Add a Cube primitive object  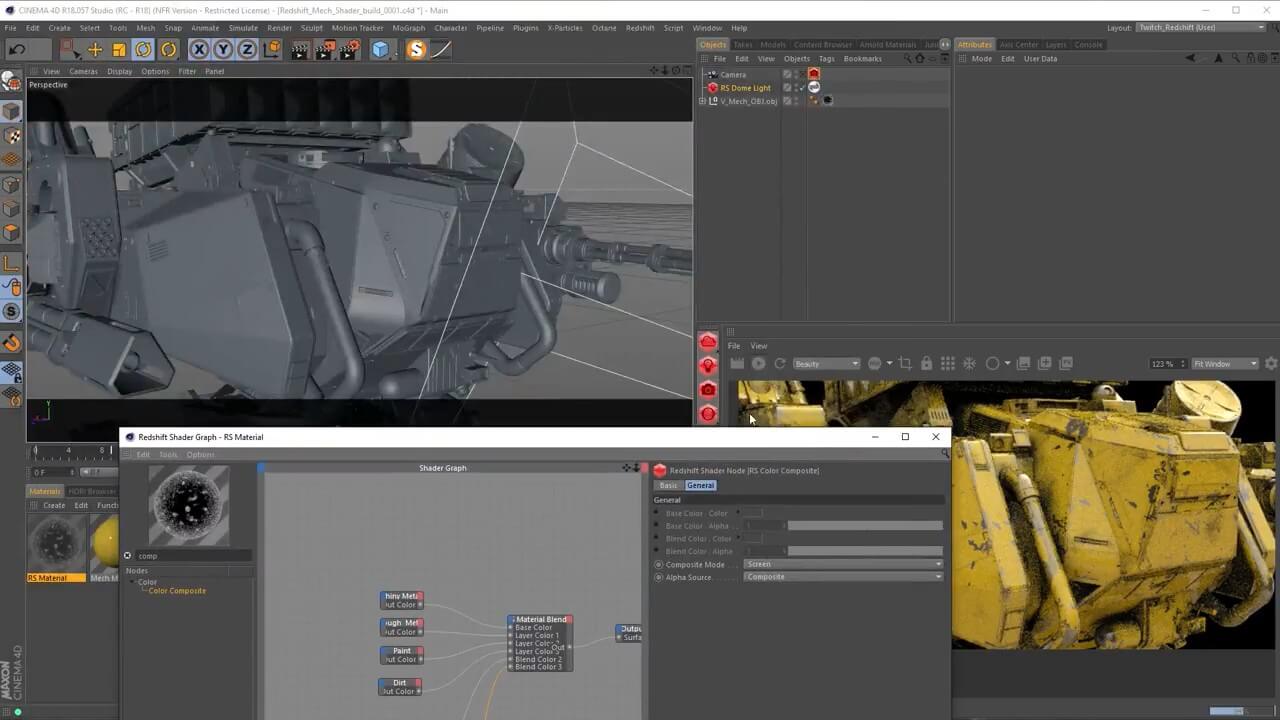coord(380,49)
